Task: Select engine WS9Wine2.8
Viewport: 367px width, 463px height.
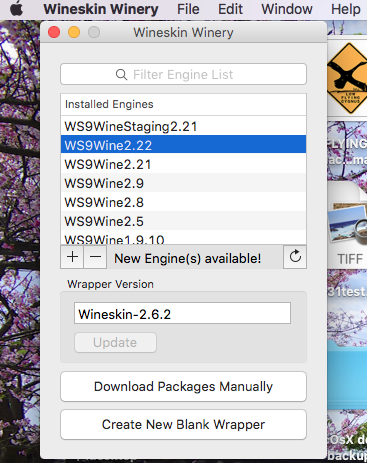Action: click(x=183, y=202)
